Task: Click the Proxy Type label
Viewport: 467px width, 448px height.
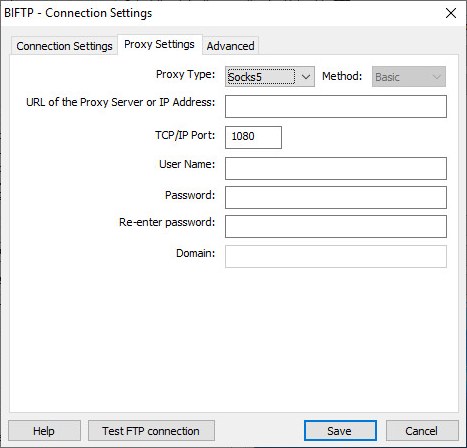Action: click(x=186, y=74)
